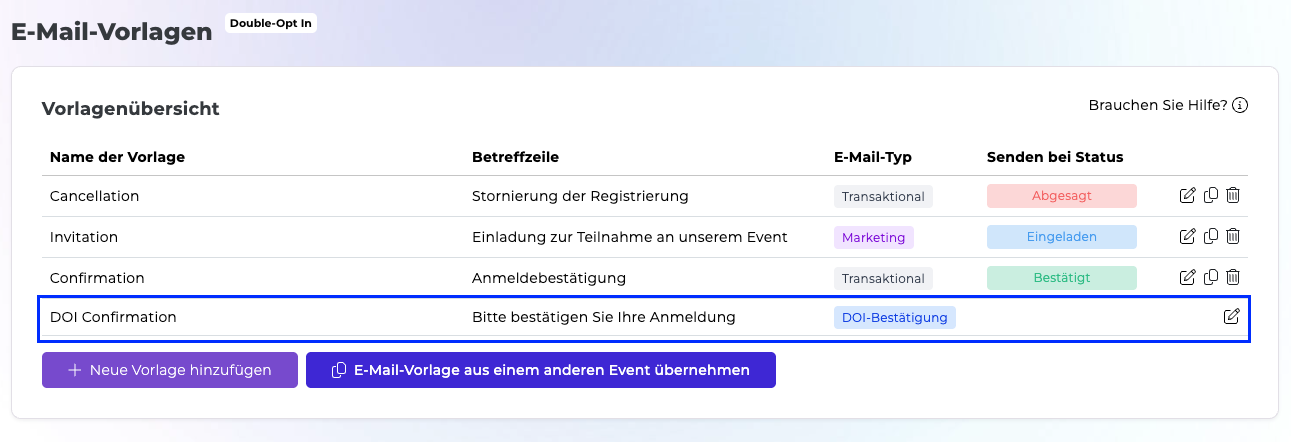The width and height of the screenshot is (1291, 442).
Task: Import E-Mail-Vorlage aus einem anderen Event
Action: 541,370
